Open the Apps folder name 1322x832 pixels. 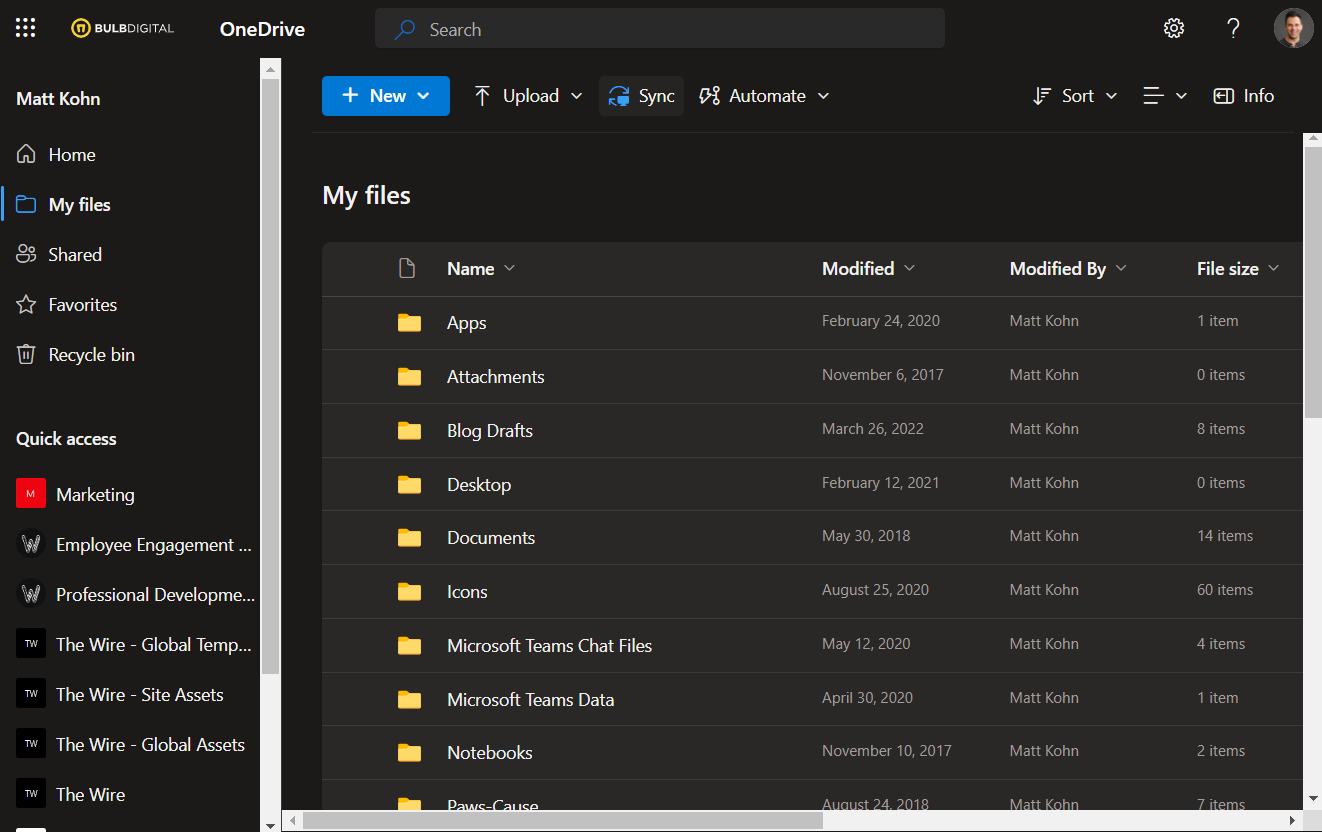(x=467, y=323)
